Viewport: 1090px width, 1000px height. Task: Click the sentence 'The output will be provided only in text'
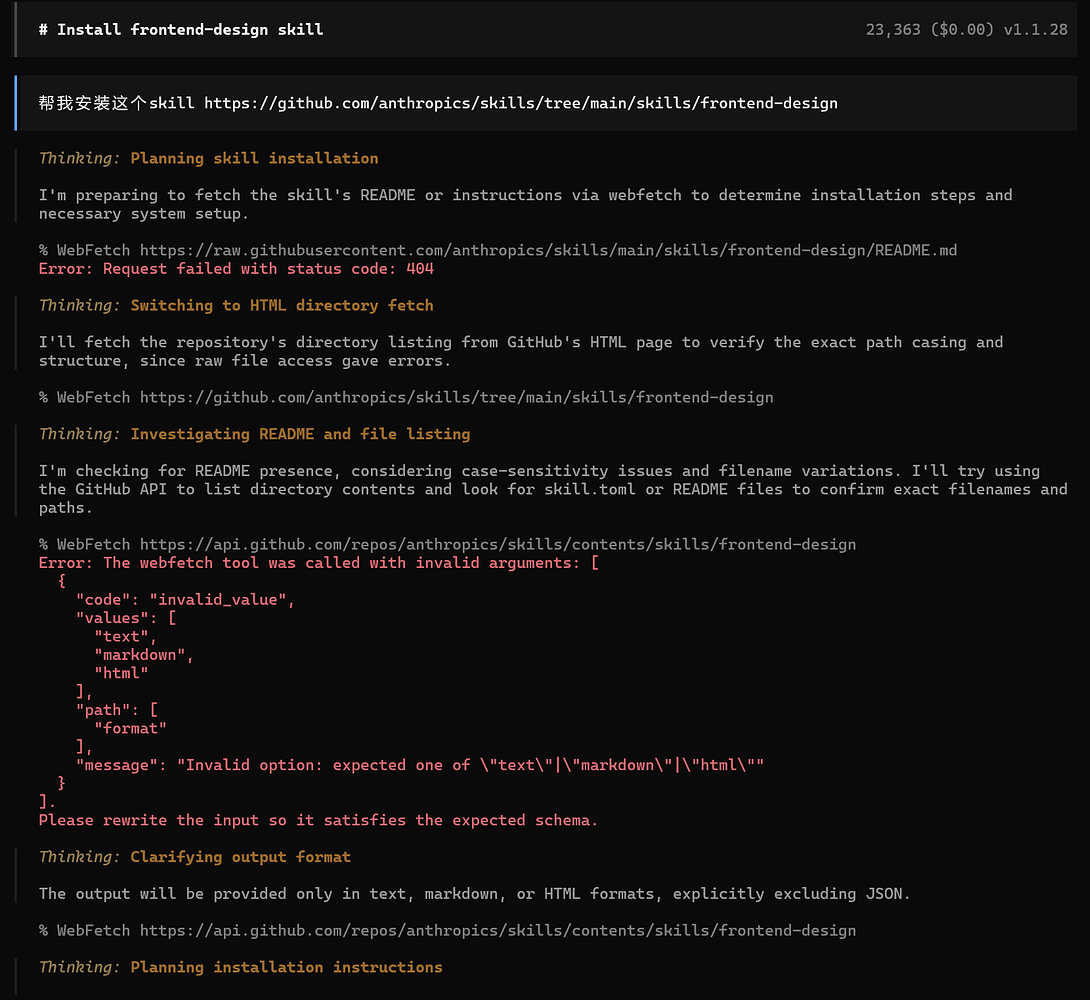tap(475, 894)
